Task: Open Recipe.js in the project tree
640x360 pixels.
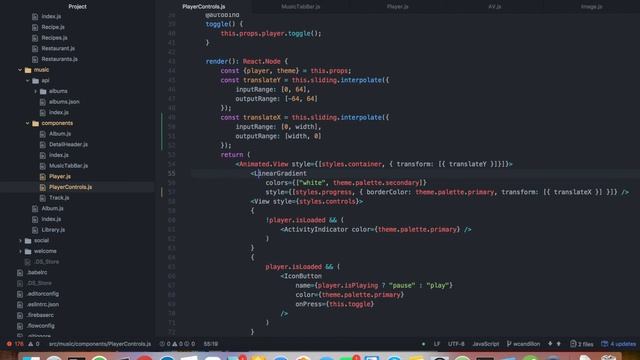Action: tap(53, 27)
